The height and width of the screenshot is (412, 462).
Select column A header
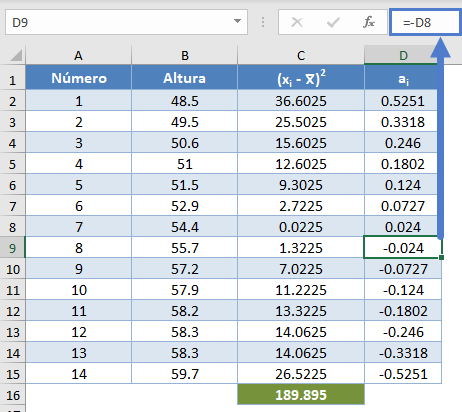coord(78,55)
